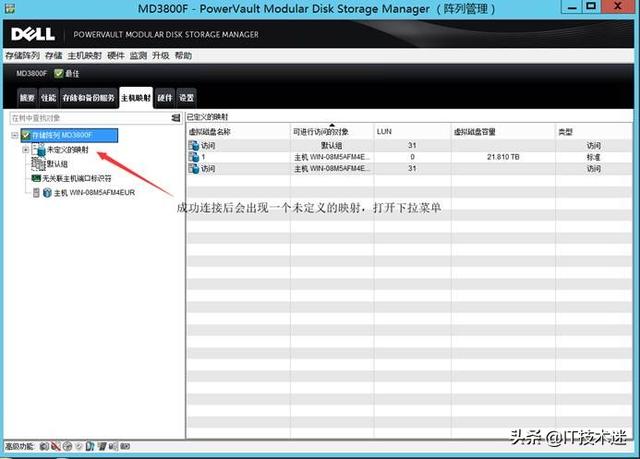The width and height of the screenshot is (640, 459).
Task: Click the 21.810 TB capacity cell
Action: click(503, 157)
